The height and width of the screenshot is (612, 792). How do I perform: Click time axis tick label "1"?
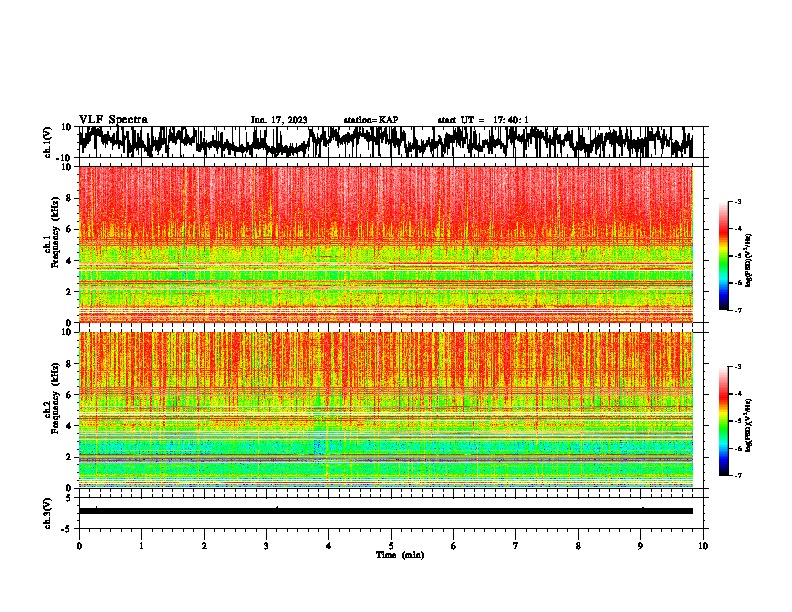coord(141,546)
